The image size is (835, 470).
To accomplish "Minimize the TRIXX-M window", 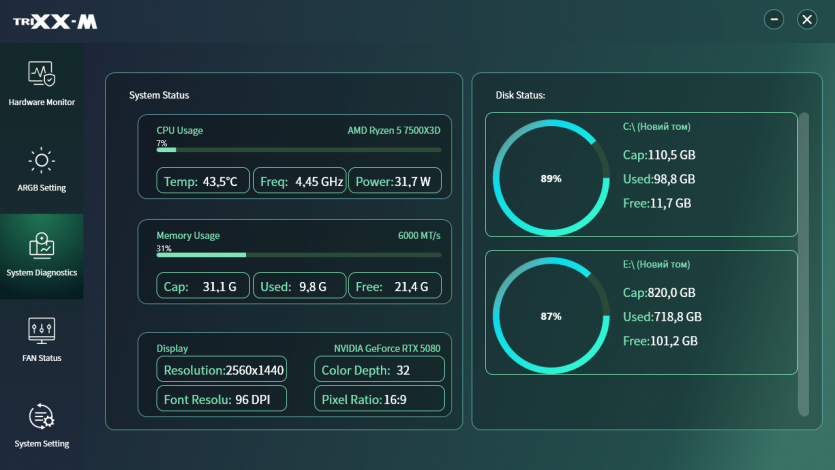I will (x=774, y=19).
